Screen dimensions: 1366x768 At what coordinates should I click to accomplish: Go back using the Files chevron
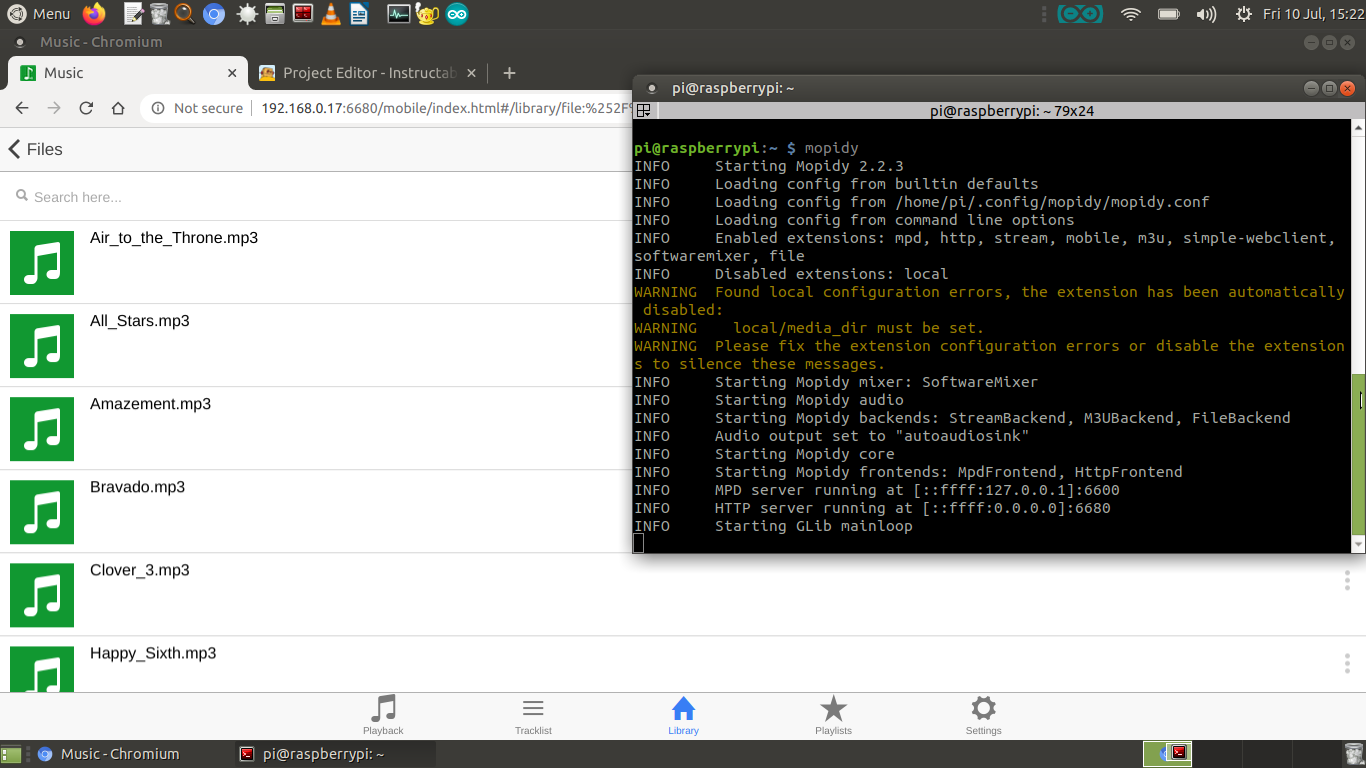click(35, 149)
